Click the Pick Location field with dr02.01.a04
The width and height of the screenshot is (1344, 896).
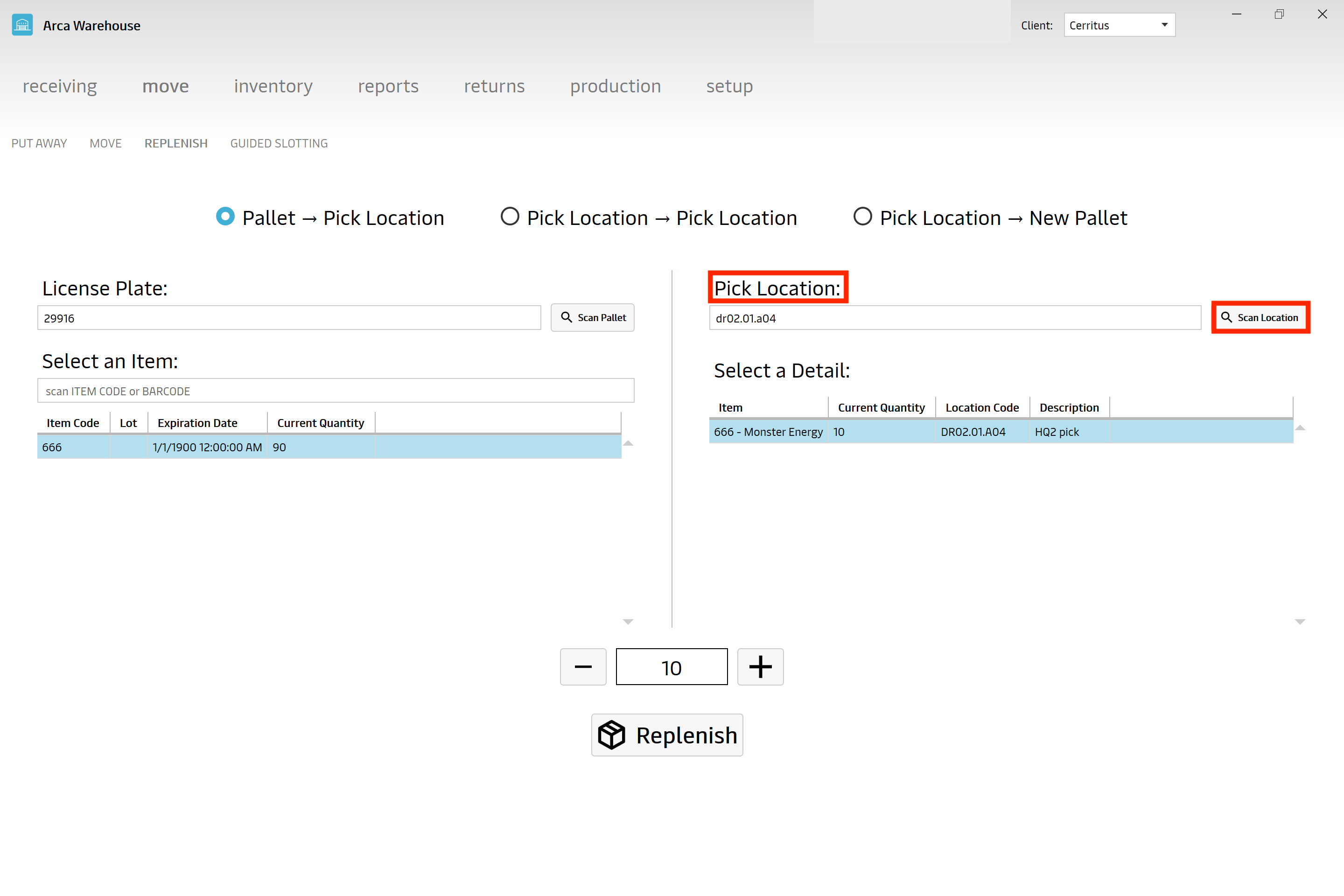(955, 318)
